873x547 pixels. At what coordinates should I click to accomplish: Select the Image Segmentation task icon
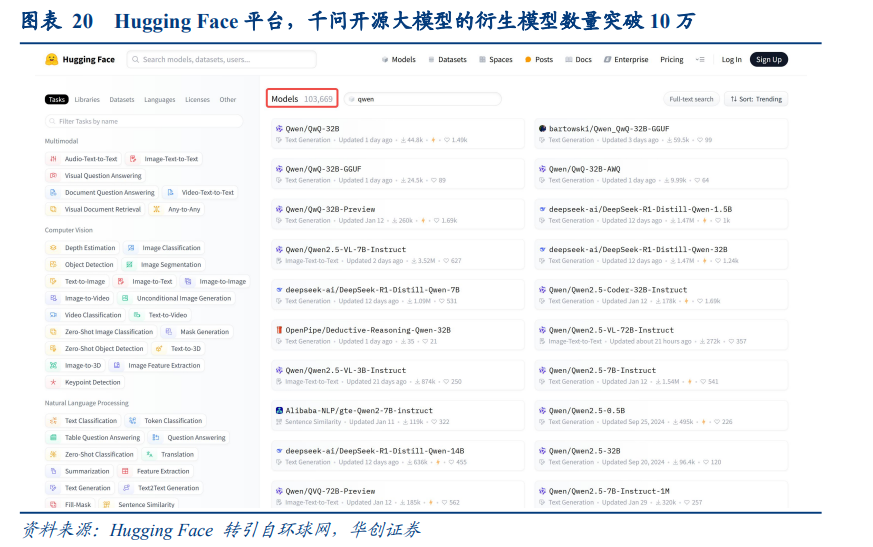pos(129,265)
